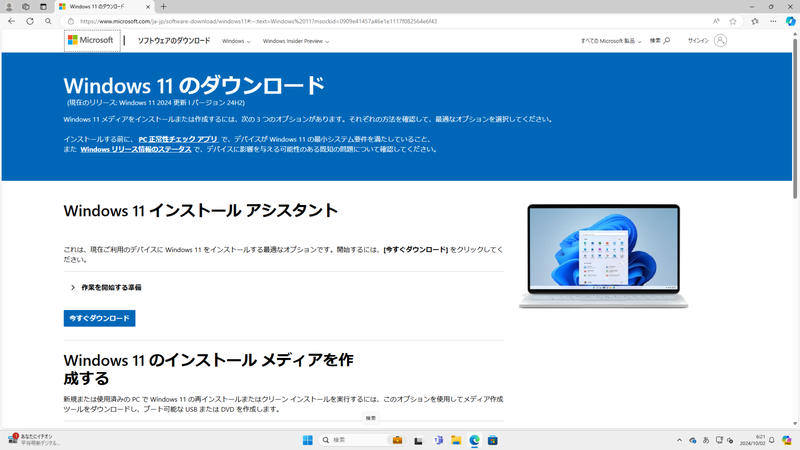This screenshot has width=800, height=450.
Task: Click the IME あ input mode indicator
Action: point(706,440)
